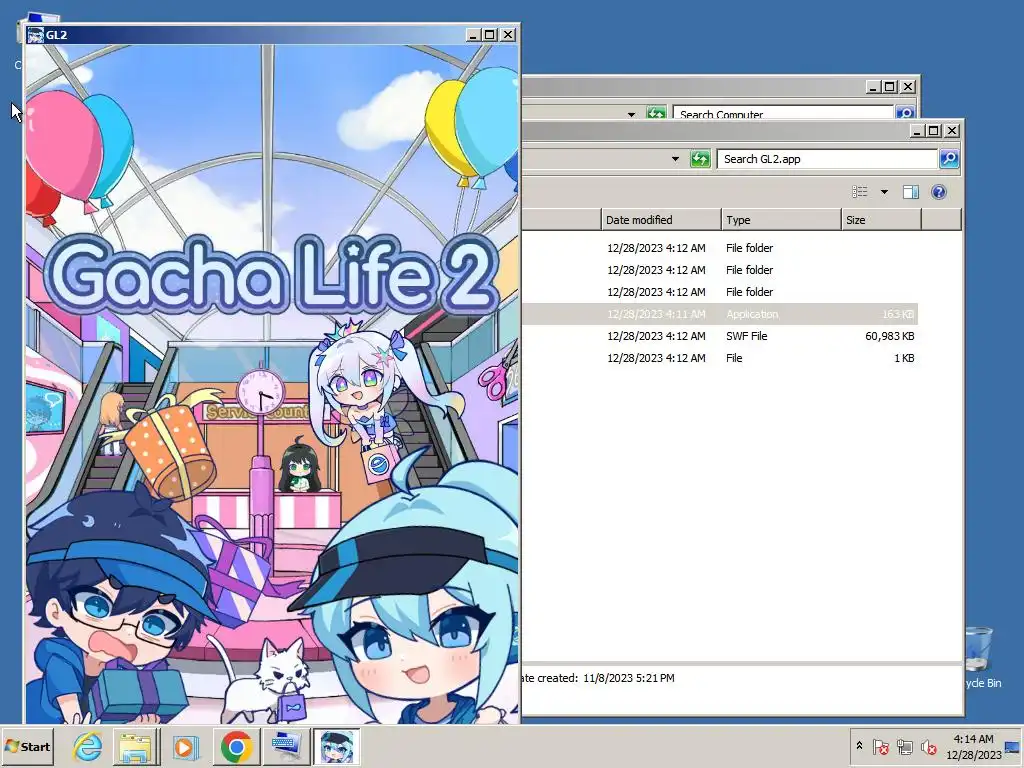Image resolution: width=1024 pixels, height=768 pixels.
Task: Click the Gacha Life 2 title logo
Action: coord(271,274)
